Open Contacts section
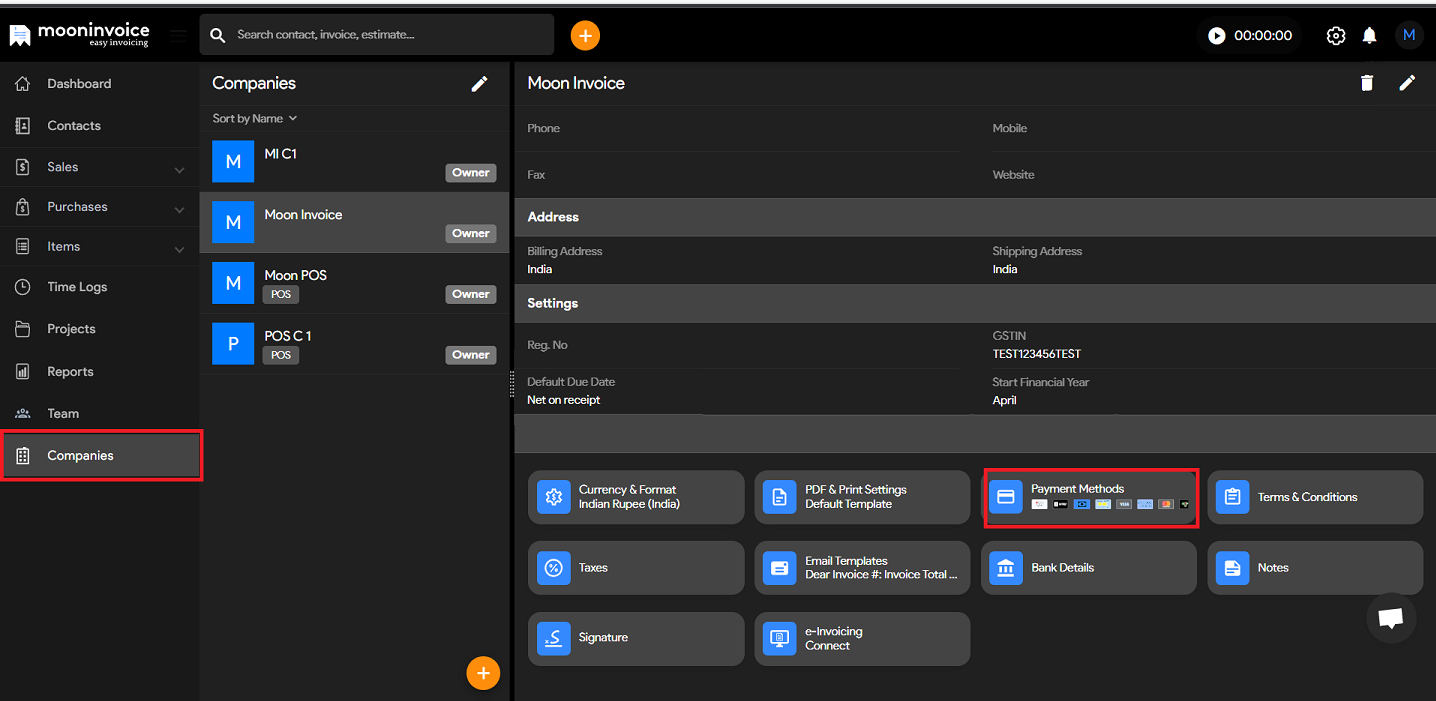This screenshot has height=701, width=1436. coord(100,126)
